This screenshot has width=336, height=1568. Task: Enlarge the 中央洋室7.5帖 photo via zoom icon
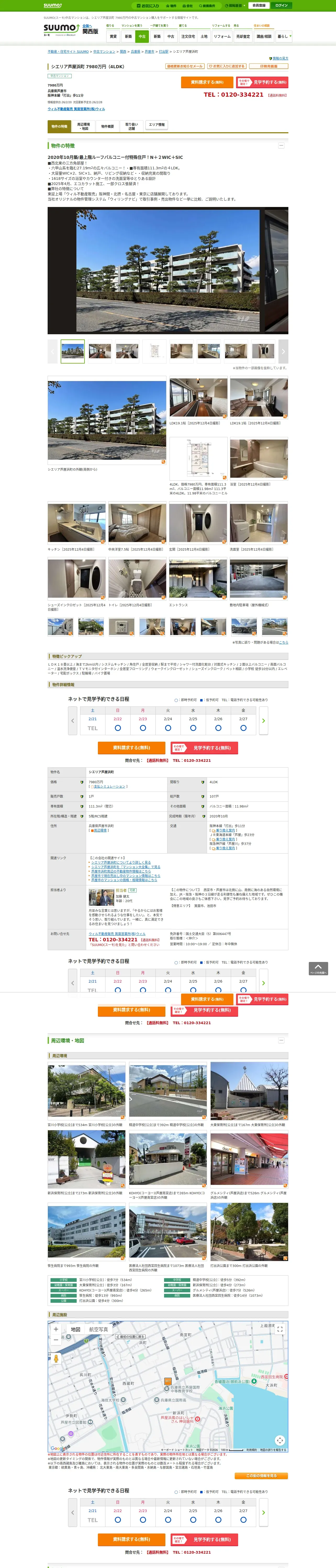164,542
